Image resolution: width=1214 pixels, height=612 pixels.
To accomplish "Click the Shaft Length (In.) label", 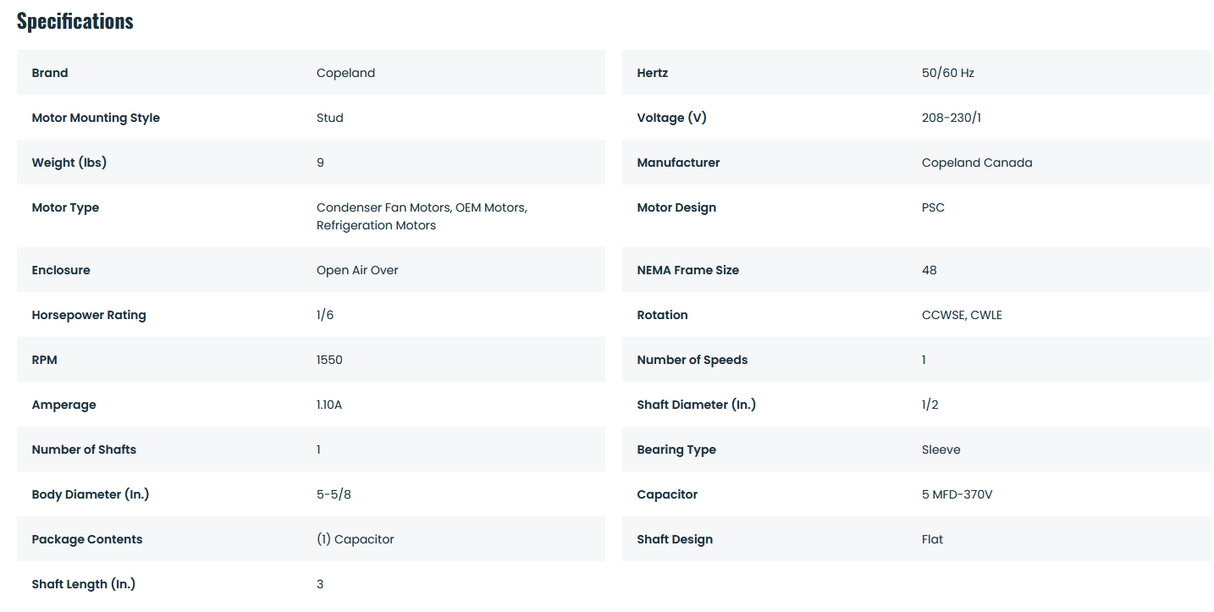I will click(x=84, y=584).
